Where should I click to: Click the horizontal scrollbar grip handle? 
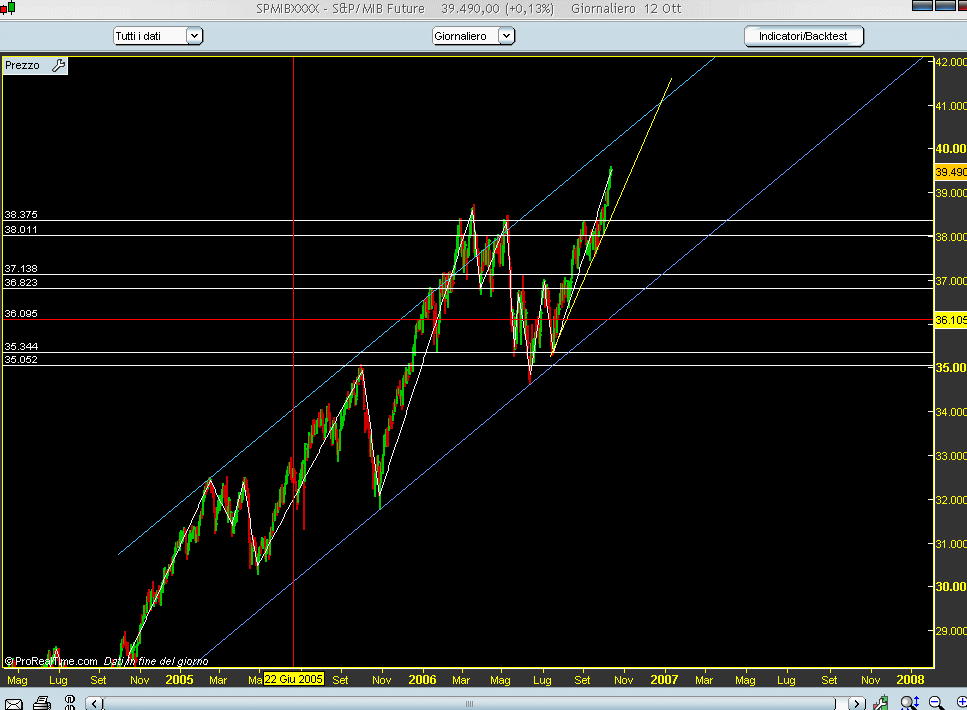tap(469, 704)
